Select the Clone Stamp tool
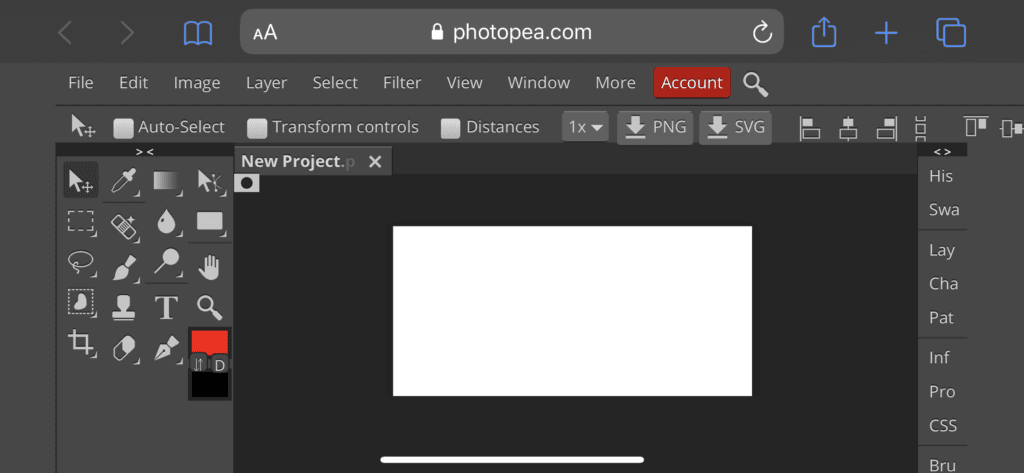Image resolution: width=1024 pixels, height=473 pixels. (x=123, y=307)
